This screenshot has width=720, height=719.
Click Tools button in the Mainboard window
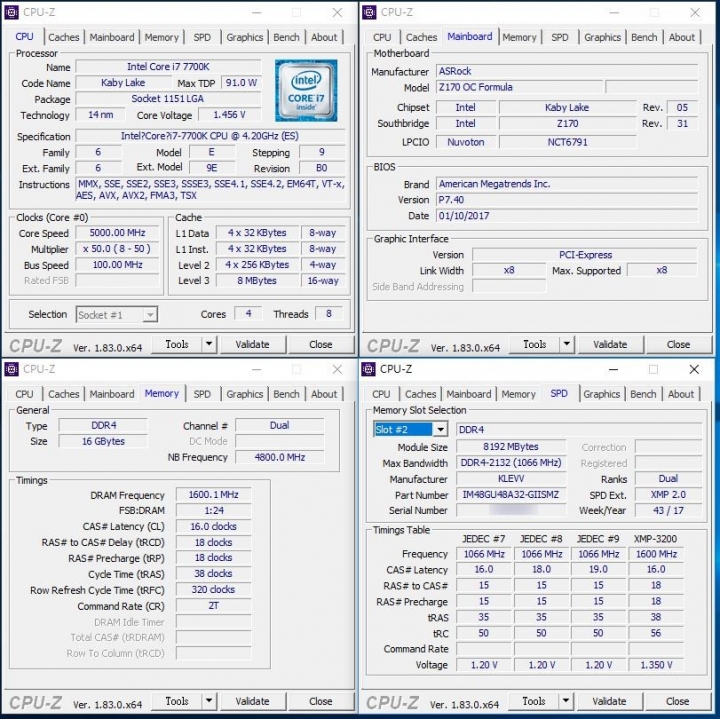click(x=534, y=344)
